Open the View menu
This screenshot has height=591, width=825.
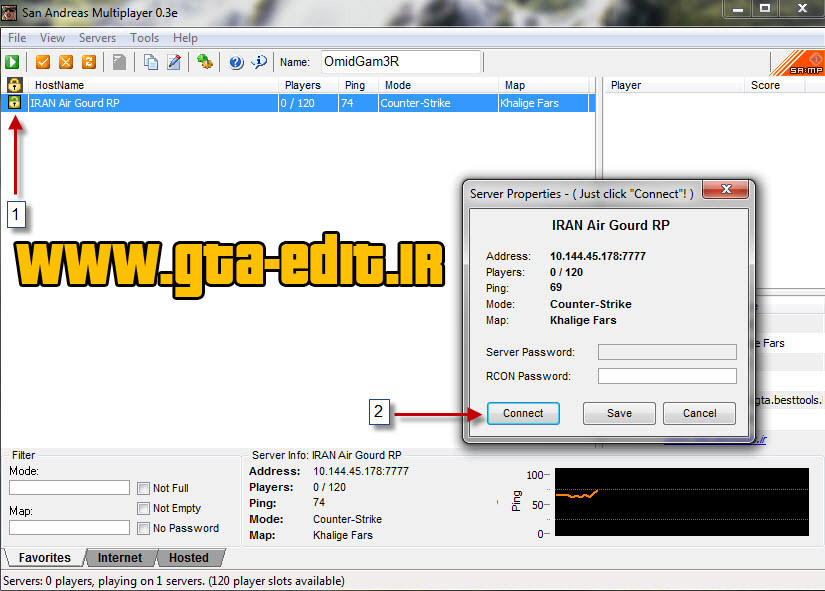(x=52, y=38)
